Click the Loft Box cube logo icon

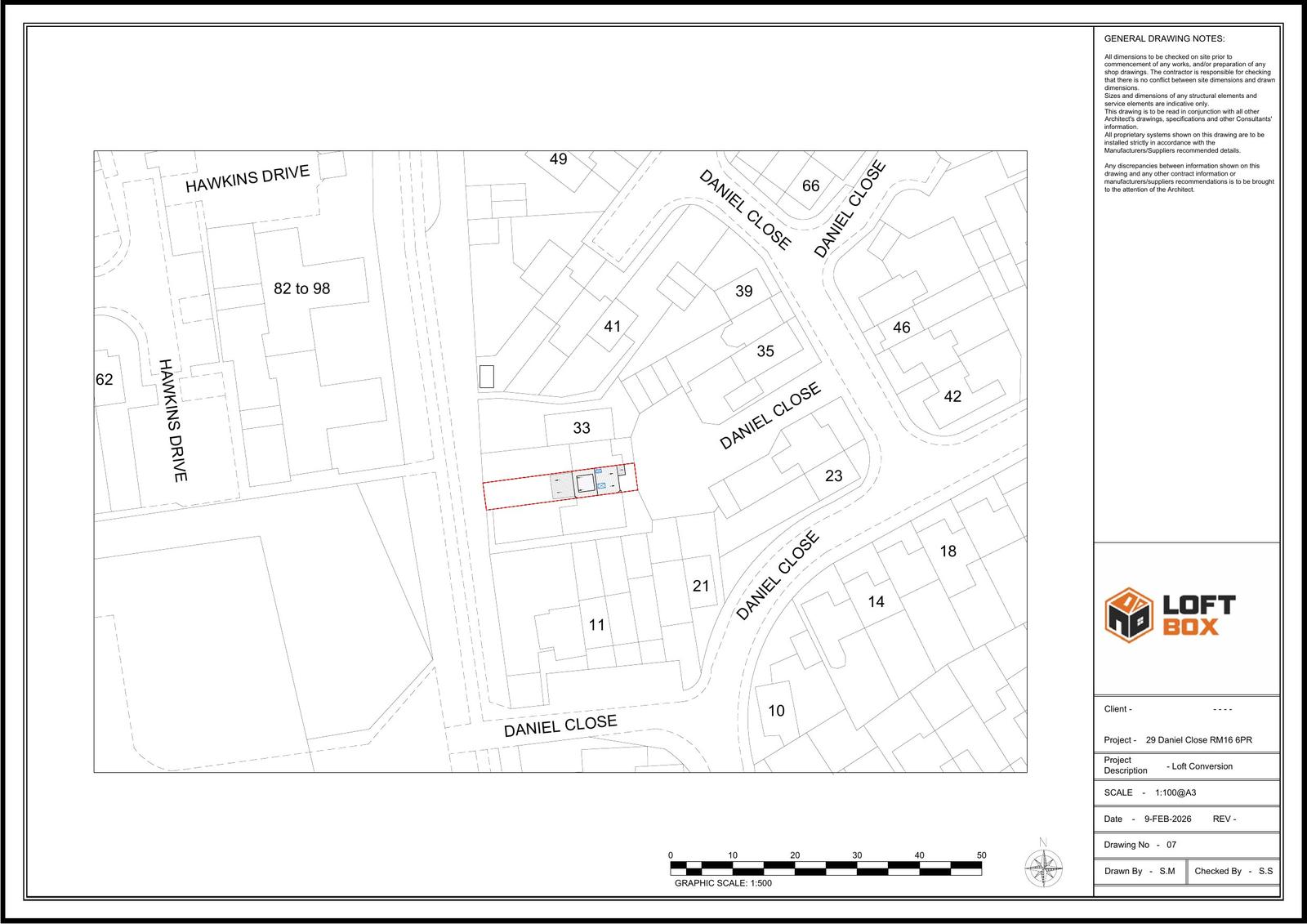tap(1128, 614)
